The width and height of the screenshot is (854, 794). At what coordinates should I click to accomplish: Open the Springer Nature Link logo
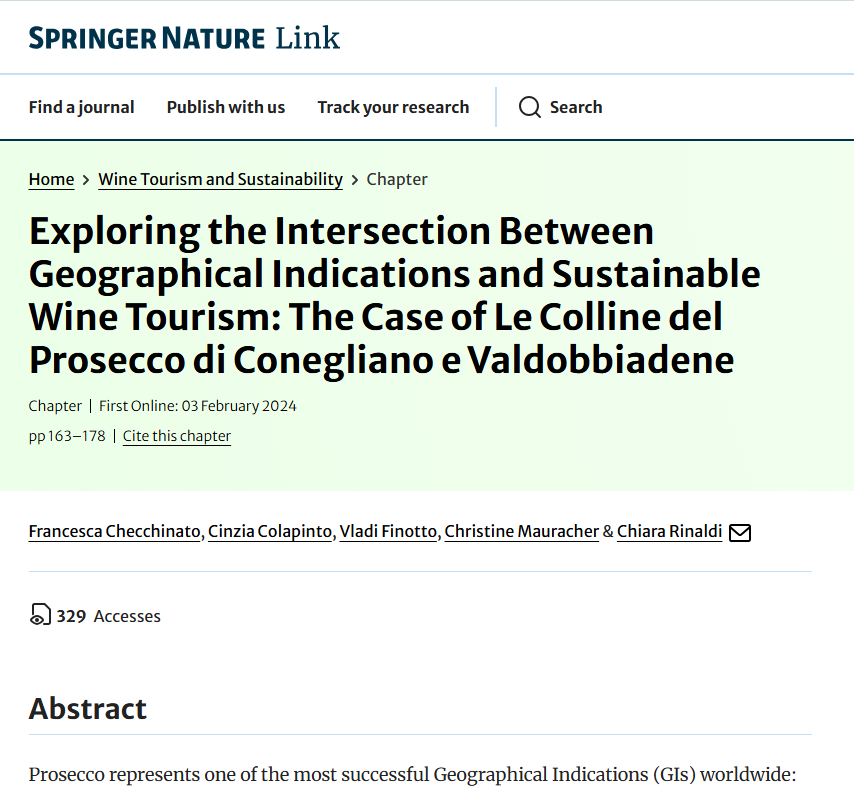point(184,38)
